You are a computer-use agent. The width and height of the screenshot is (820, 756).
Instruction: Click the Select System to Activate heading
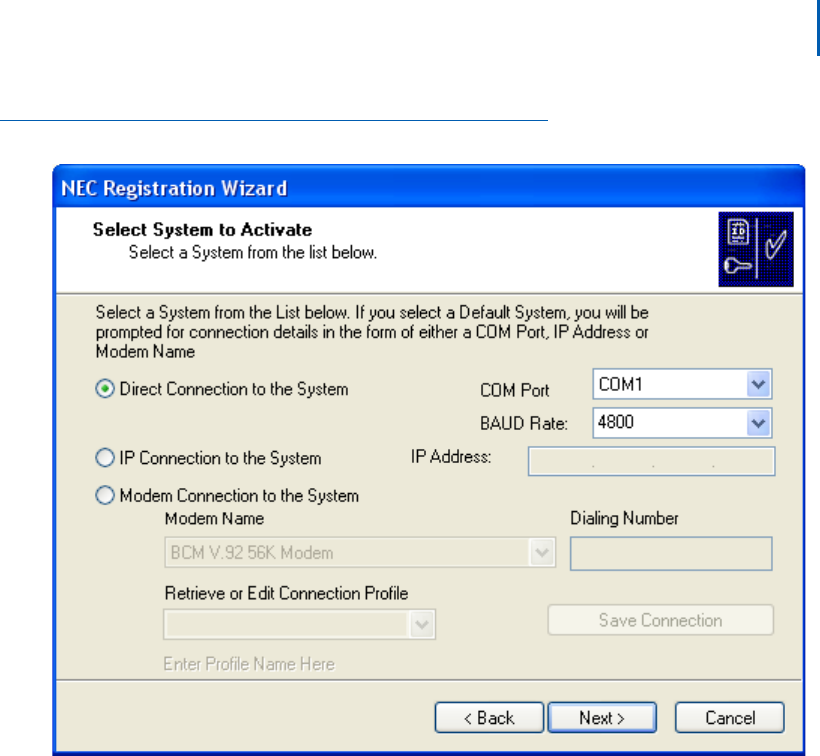click(x=202, y=230)
